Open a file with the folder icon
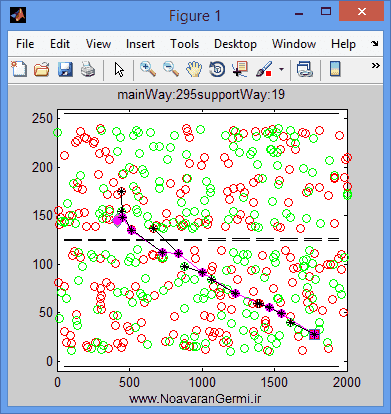The height and width of the screenshot is (414, 391). [42, 70]
